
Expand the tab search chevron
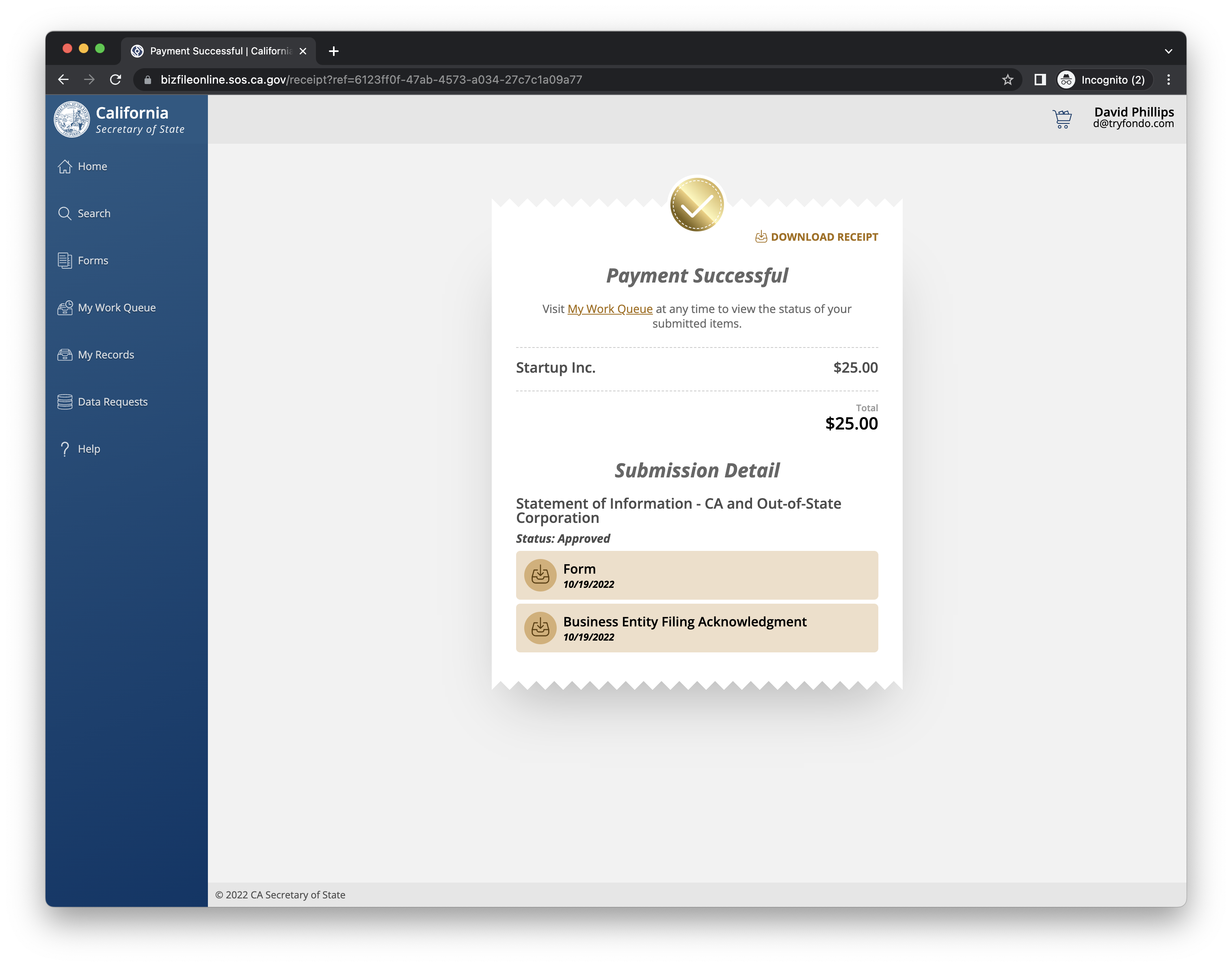(1168, 51)
